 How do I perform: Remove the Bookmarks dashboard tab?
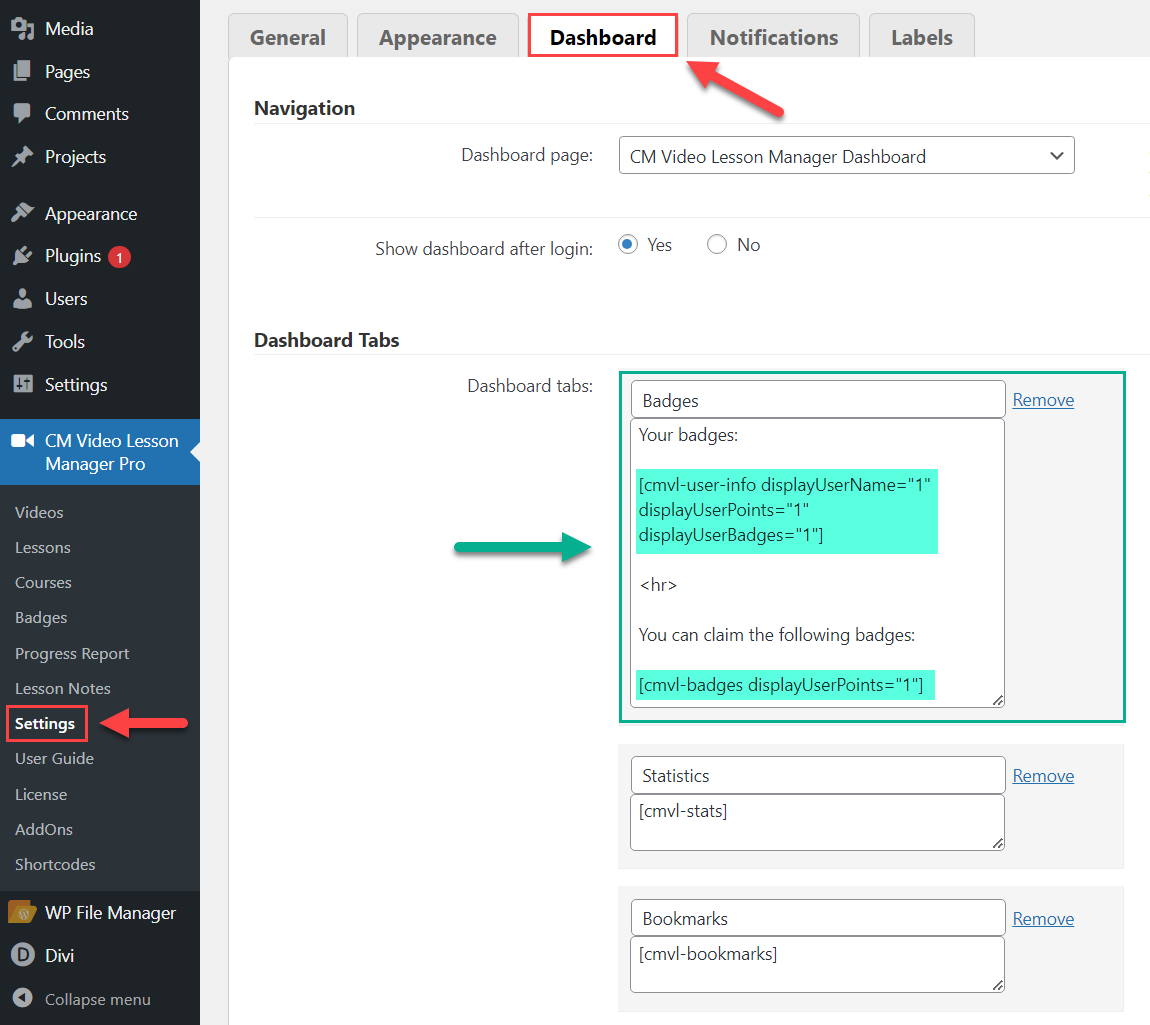(x=1043, y=919)
